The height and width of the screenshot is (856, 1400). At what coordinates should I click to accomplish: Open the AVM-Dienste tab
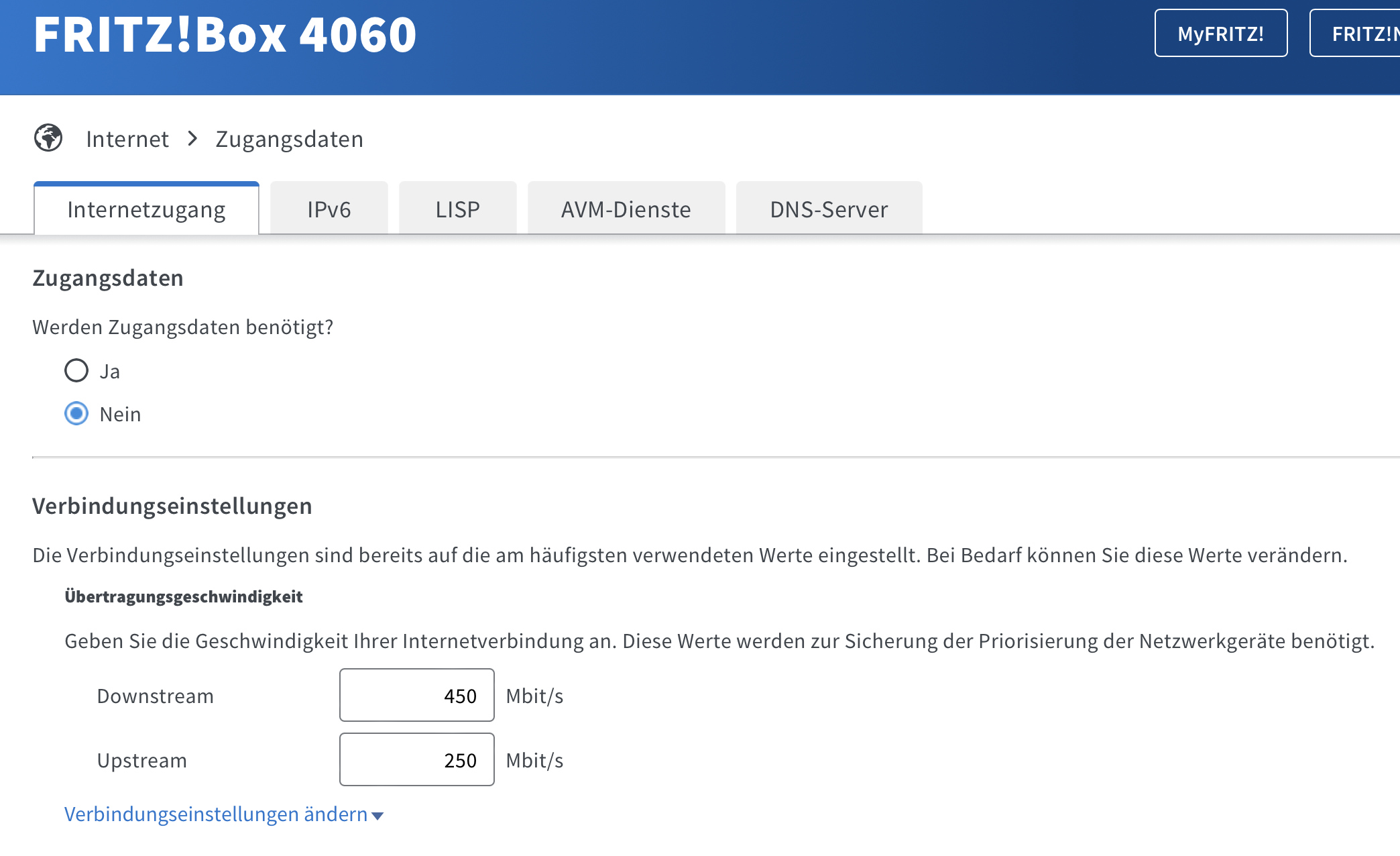(626, 209)
